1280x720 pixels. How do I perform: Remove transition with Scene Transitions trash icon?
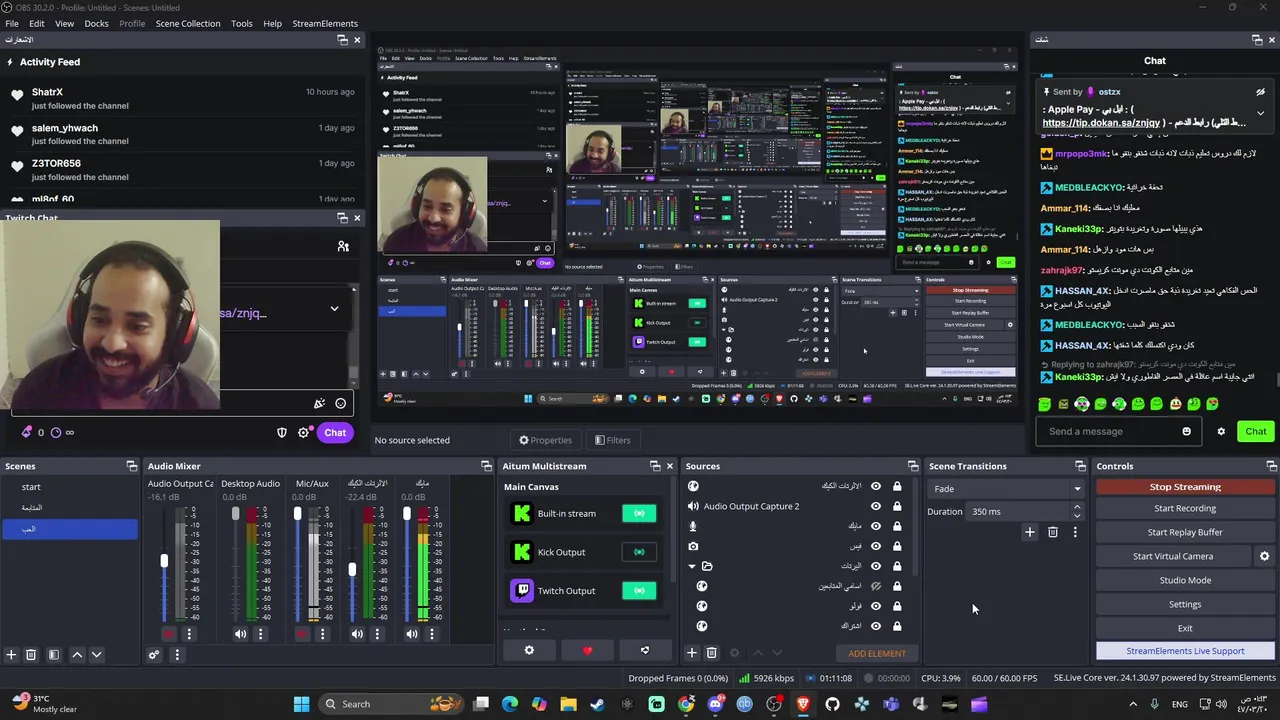[1053, 532]
